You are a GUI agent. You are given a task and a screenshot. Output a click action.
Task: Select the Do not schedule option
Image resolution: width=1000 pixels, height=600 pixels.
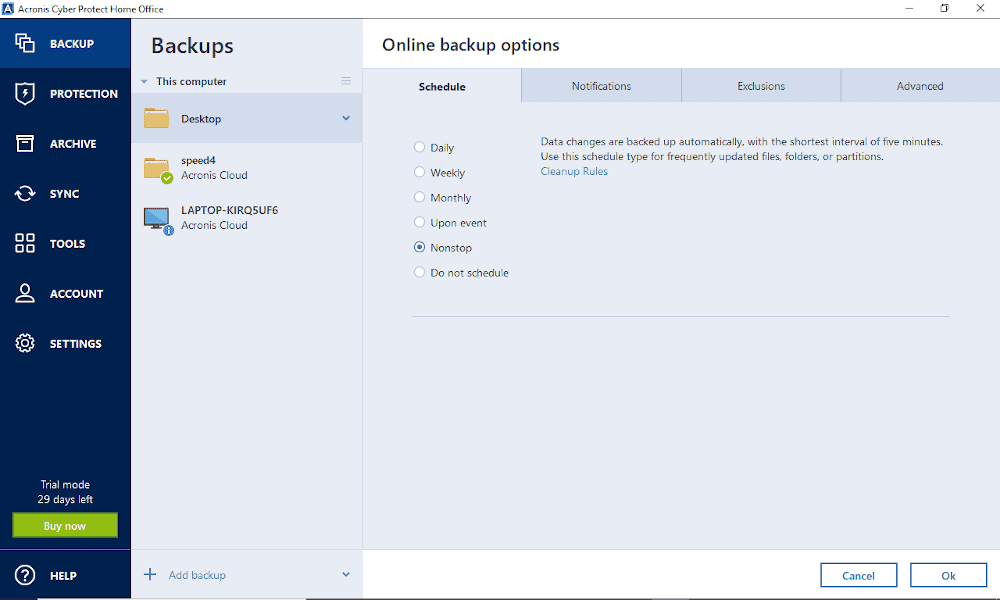coord(420,273)
